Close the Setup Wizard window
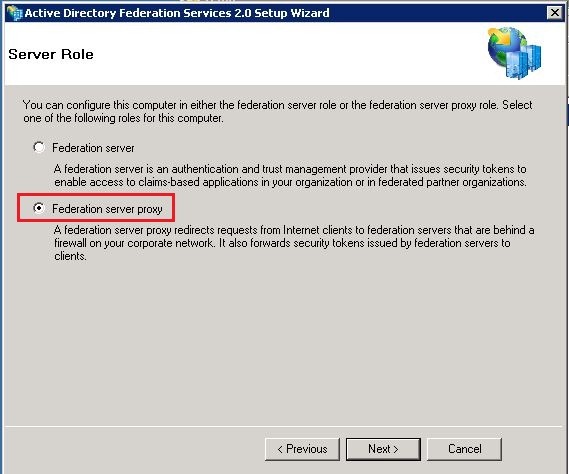 pyautogui.click(x=554, y=13)
